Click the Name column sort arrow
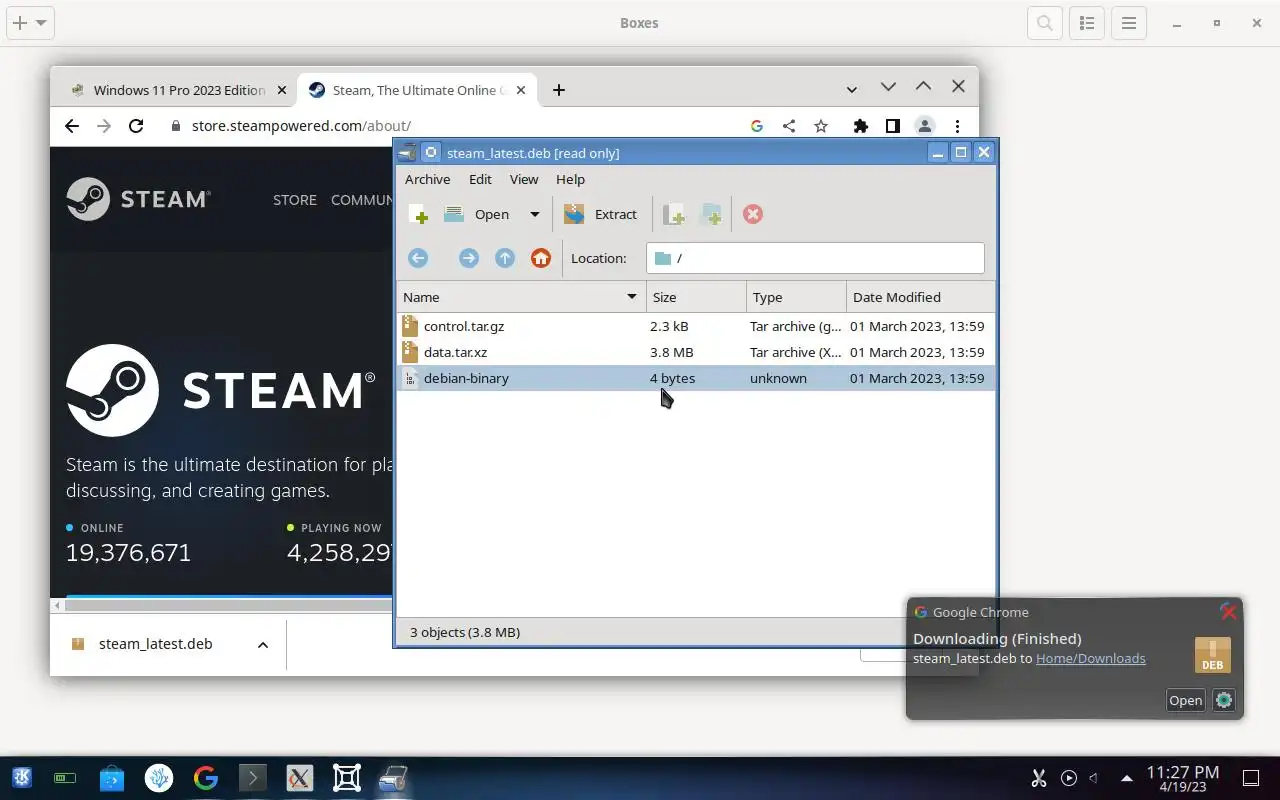This screenshot has height=800, width=1280. 632,297
